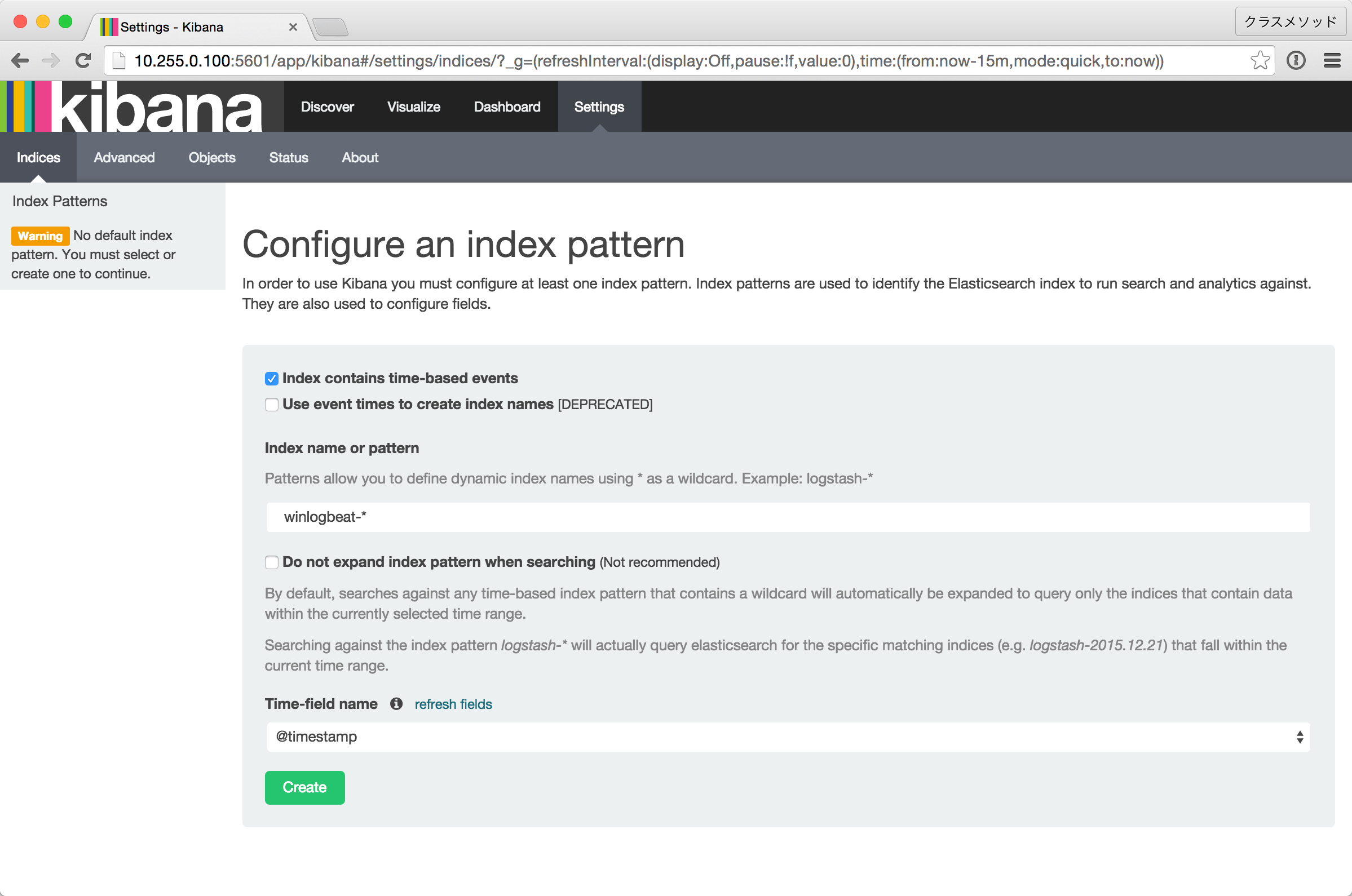Click the browser address bar URL
The image size is (1352, 896).
(x=649, y=60)
